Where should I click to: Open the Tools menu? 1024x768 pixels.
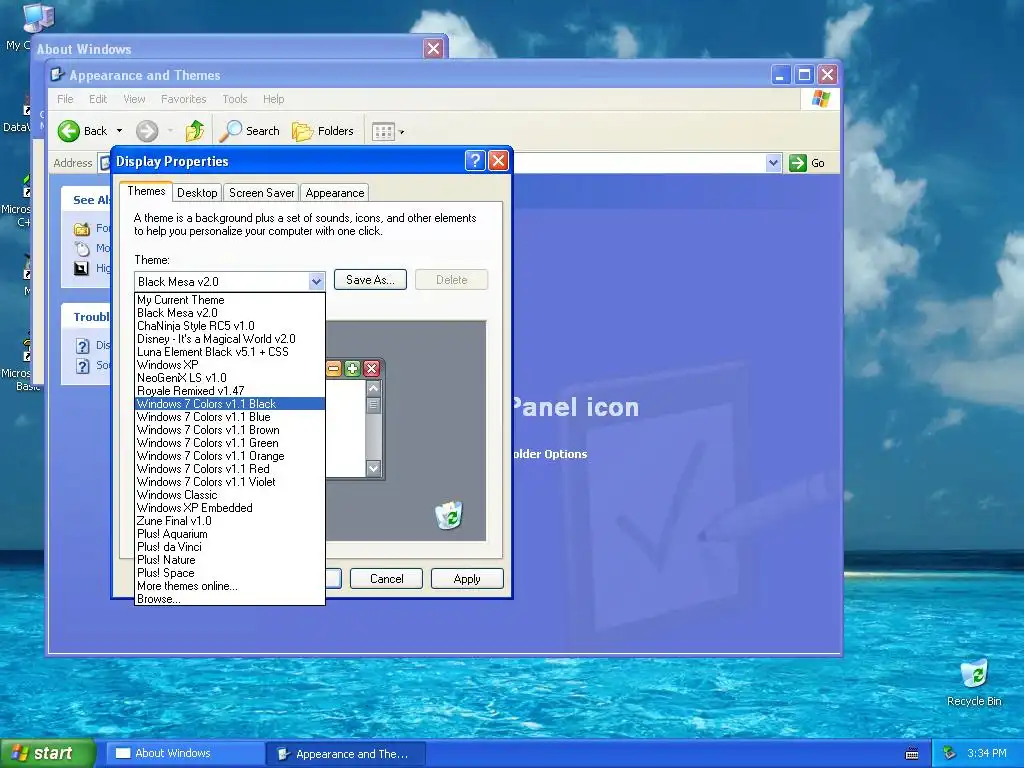[234, 99]
